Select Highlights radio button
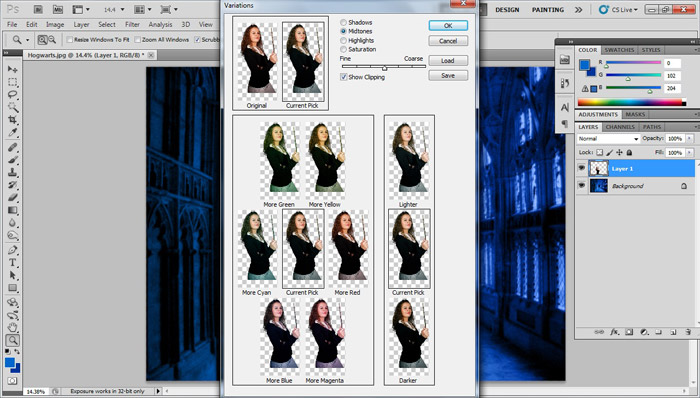Image resolution: width=700 pixels, height=398 pixels. pos(343,40)
